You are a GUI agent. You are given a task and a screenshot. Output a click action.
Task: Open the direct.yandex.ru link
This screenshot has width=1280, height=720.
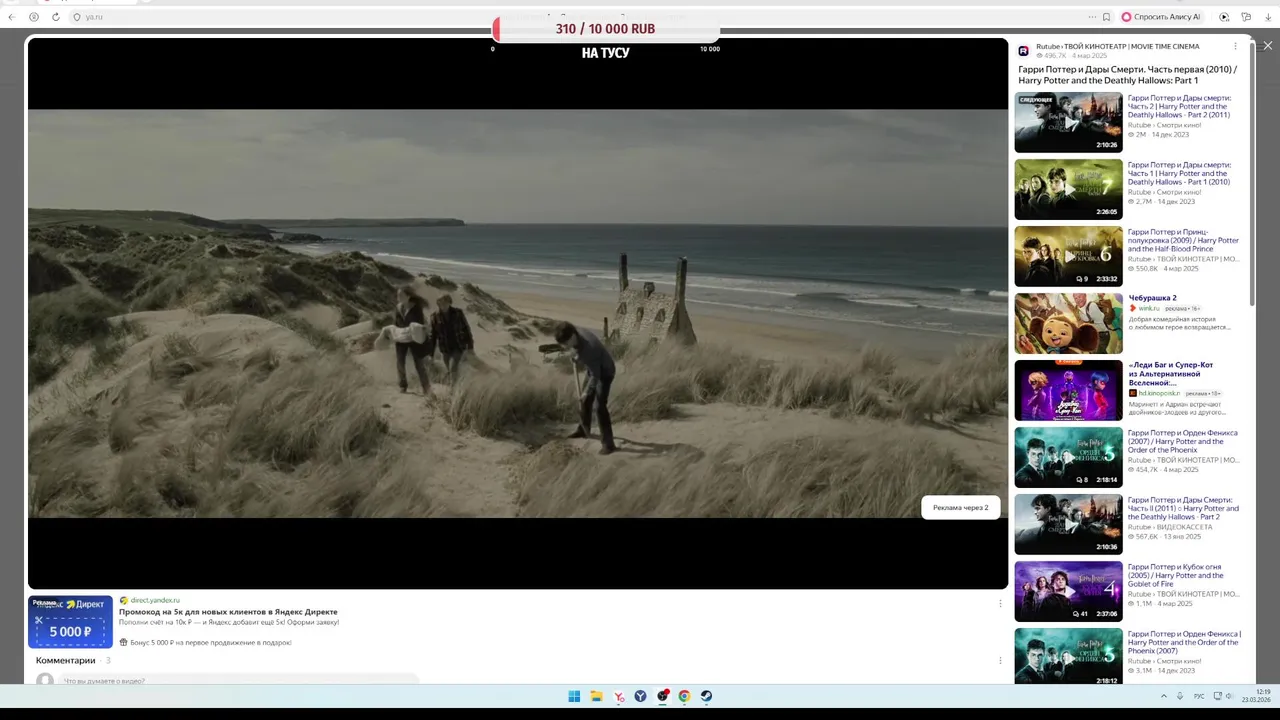click(155, 600)
